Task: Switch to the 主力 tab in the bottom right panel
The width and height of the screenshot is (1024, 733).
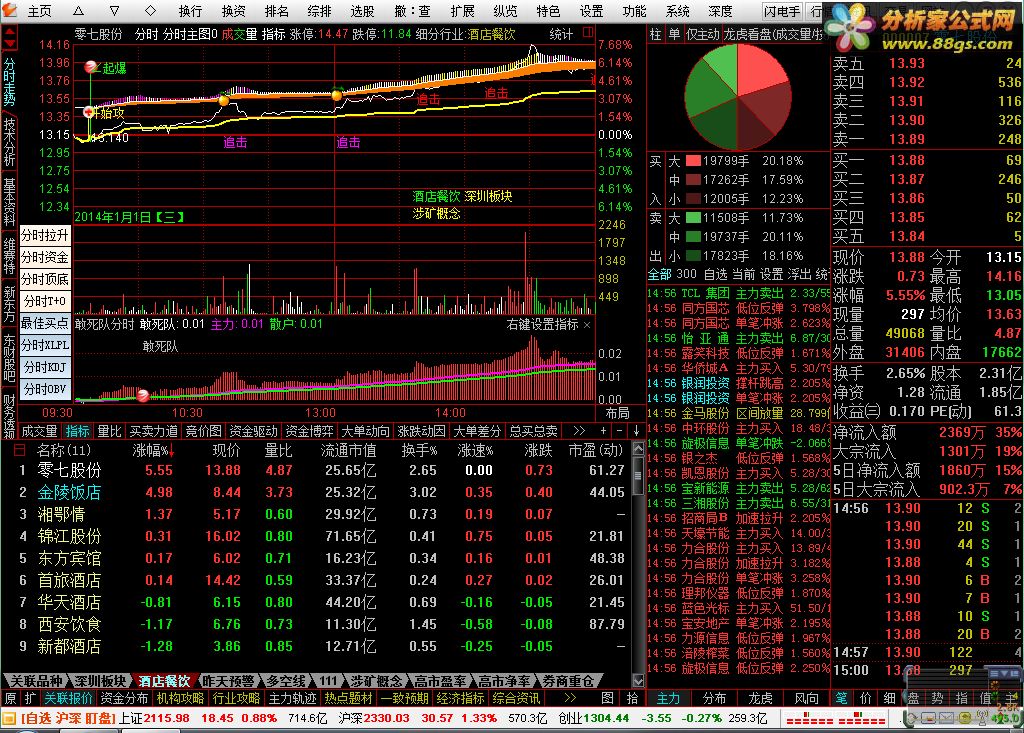Action: 668,698
